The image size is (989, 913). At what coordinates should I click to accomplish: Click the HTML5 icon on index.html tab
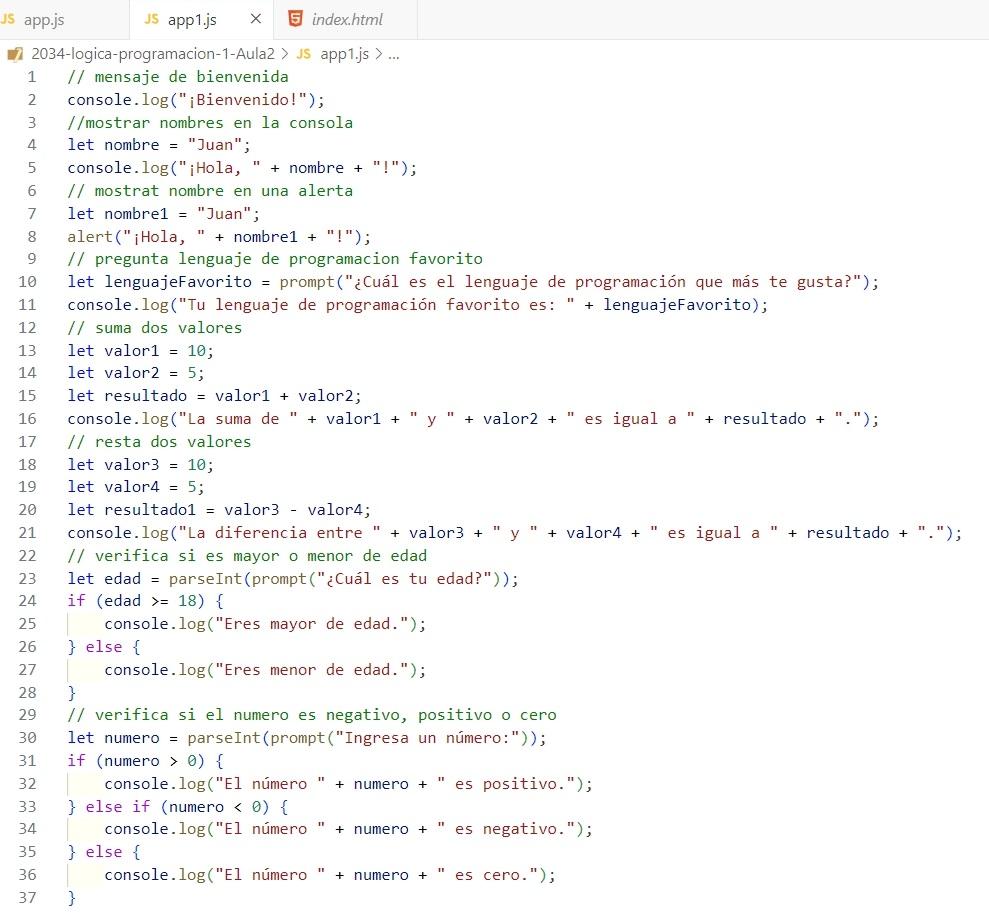click(x=295, y=19)
